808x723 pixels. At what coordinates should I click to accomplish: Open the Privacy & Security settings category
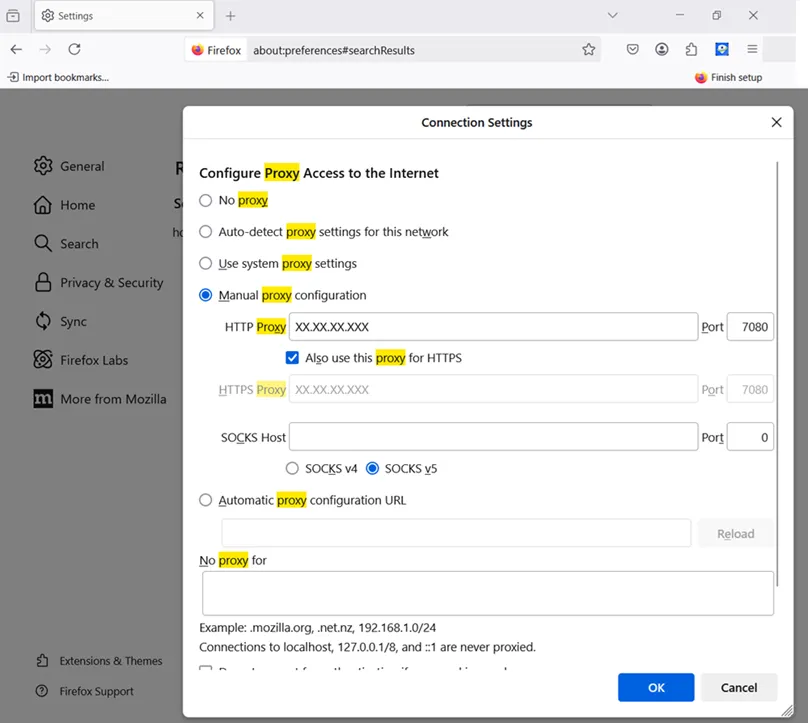click(x=99, y=282)
